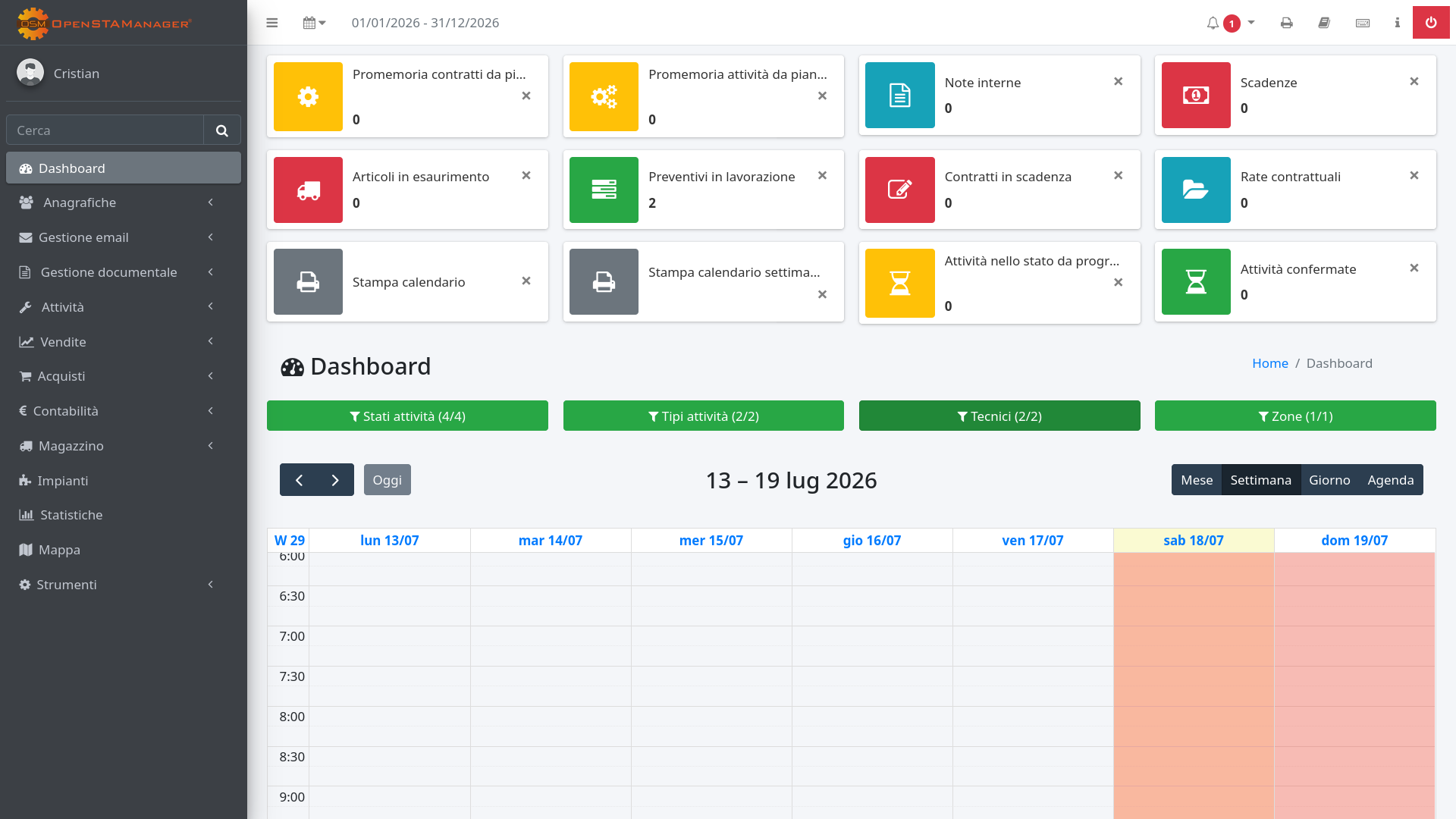Close the Scadenze widget
1456x819 pixels.
pos(1414,81)
